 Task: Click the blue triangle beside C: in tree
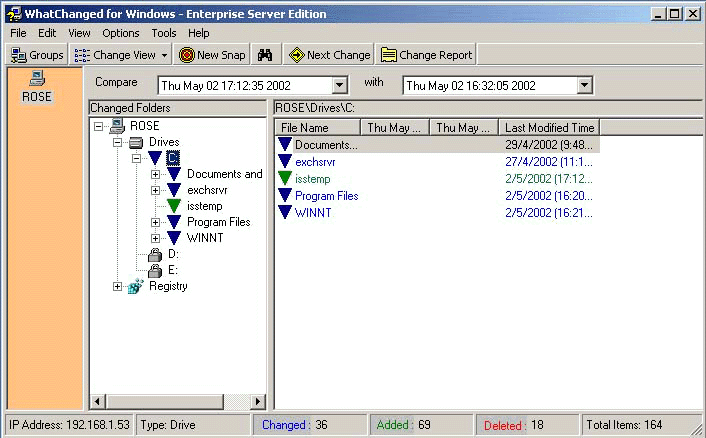click(x=155, y=158)
